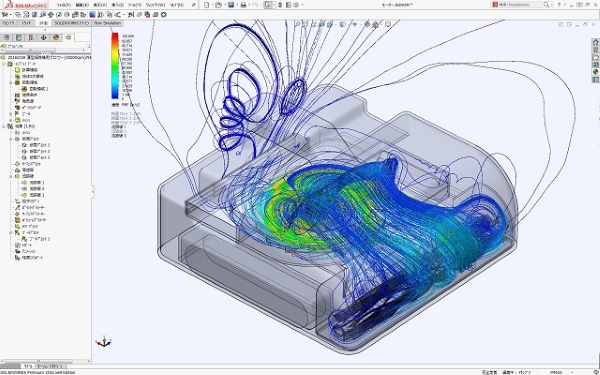Click the Home icon in right task pane
600x375 pixels.
pos(595,42)
